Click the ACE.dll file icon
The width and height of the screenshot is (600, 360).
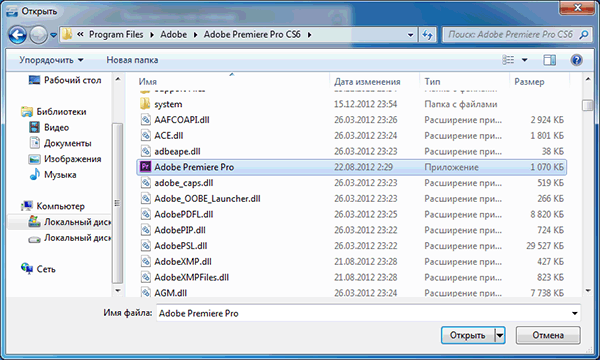point(145,135)
